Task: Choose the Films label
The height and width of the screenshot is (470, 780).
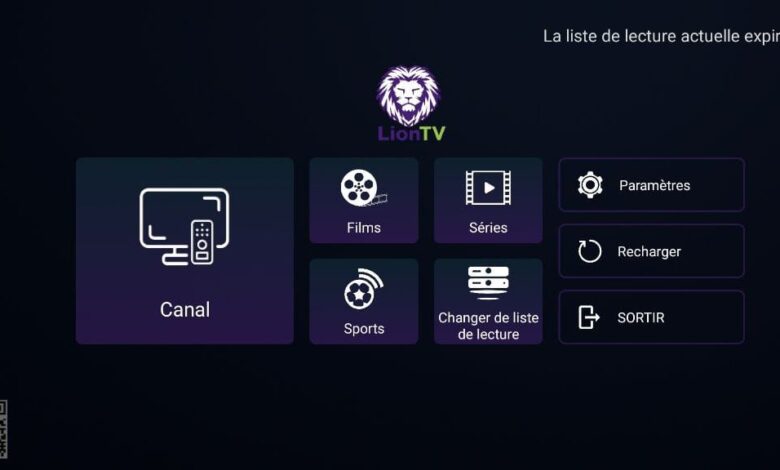Action: click(364, 228)
